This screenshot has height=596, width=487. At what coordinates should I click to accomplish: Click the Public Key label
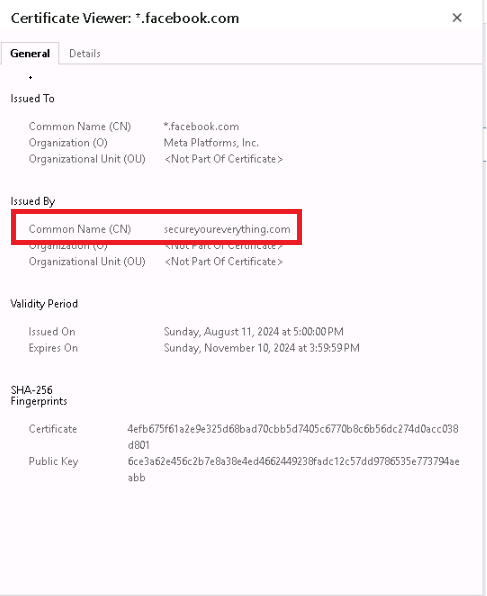53,461
